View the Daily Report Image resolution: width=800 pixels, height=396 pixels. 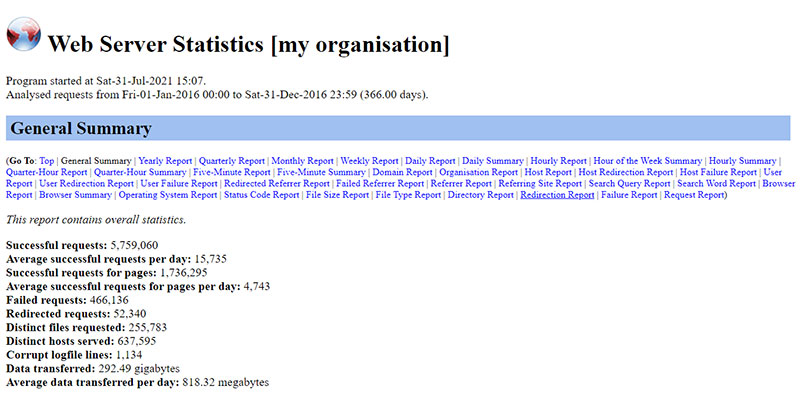pyautogui.click(x=430, y=161)
